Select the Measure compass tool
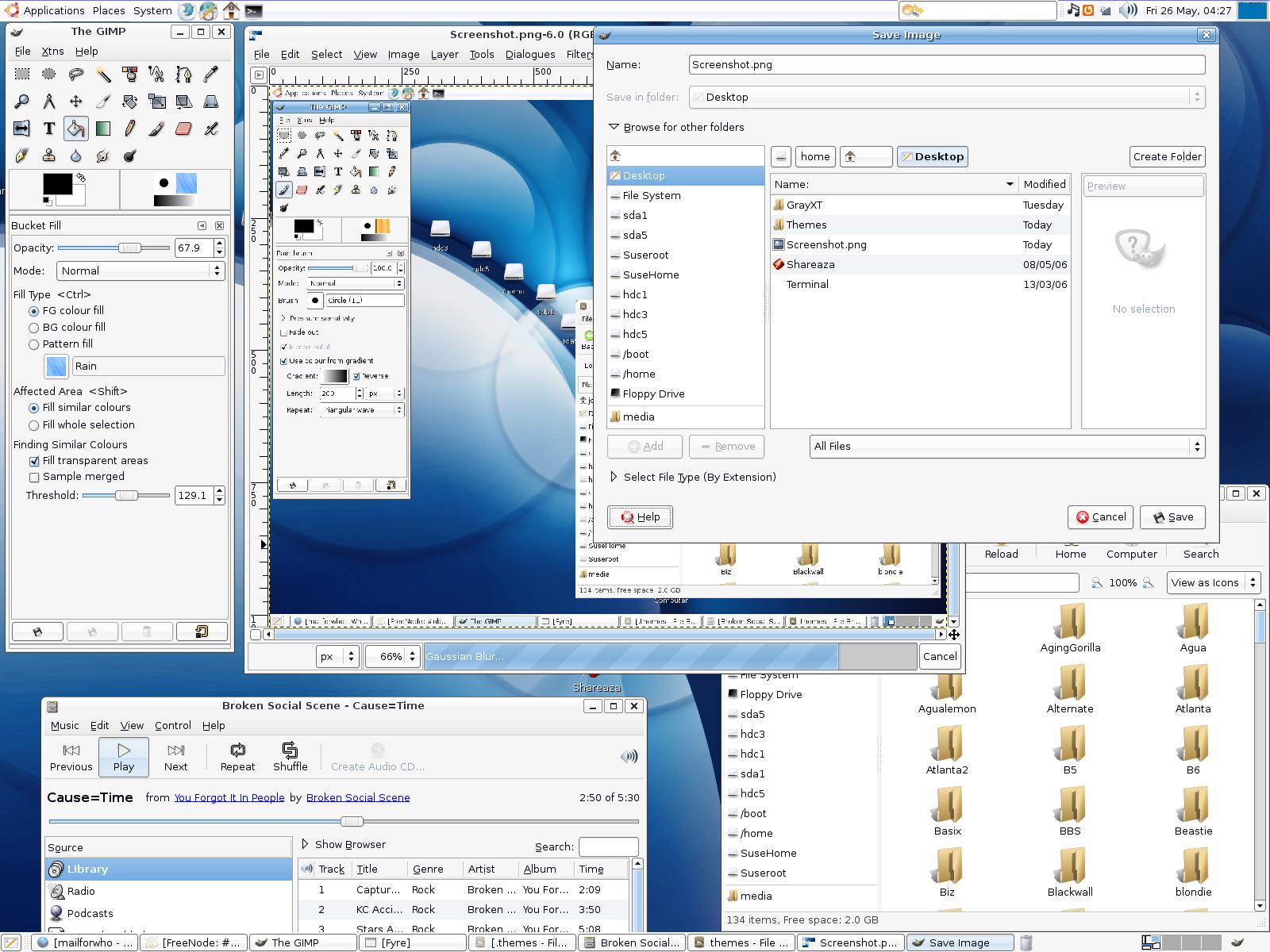Image resolution: width=1270 pixels, height=952 pixels. tap(49, 102)
